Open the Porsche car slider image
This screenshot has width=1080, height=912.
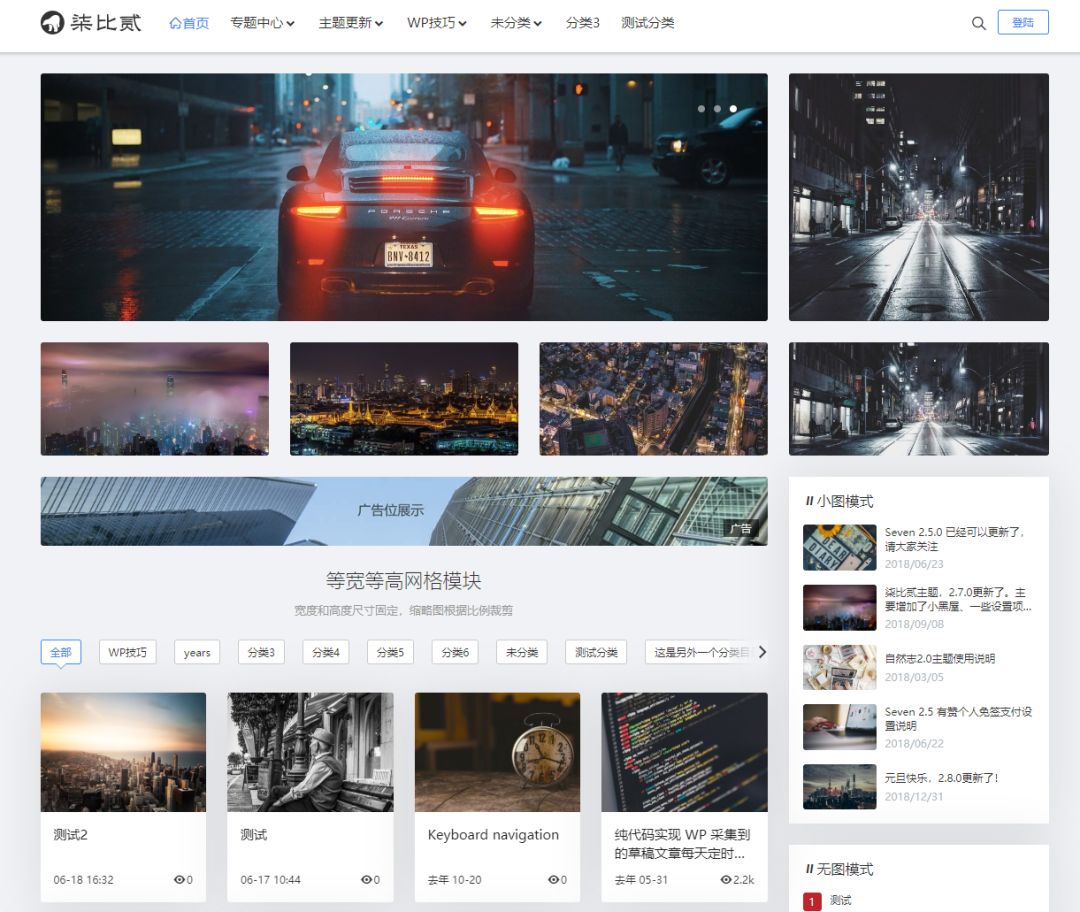click(x=404, y=197)
